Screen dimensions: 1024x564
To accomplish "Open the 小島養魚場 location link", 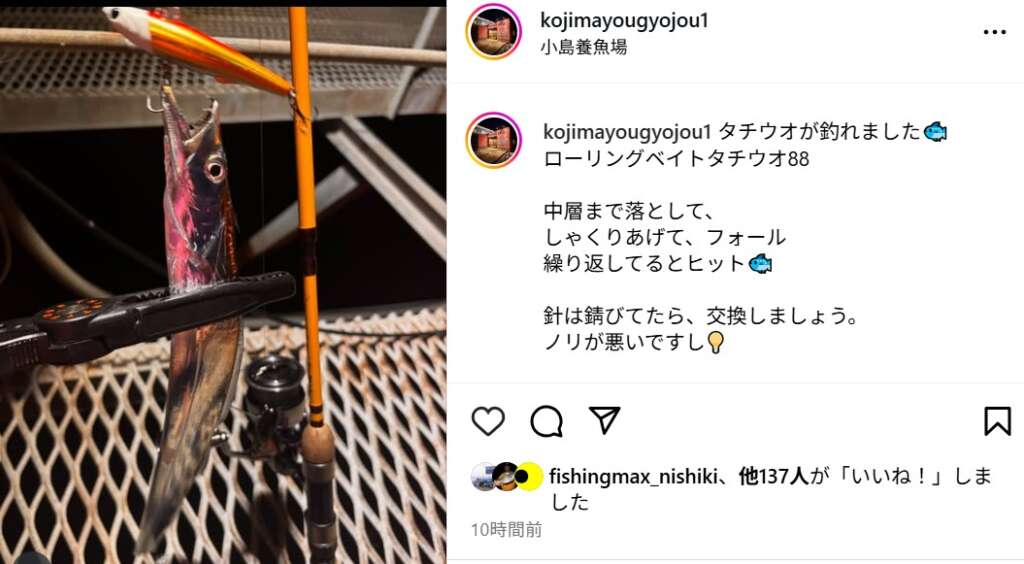I will [x=584, y=47].
